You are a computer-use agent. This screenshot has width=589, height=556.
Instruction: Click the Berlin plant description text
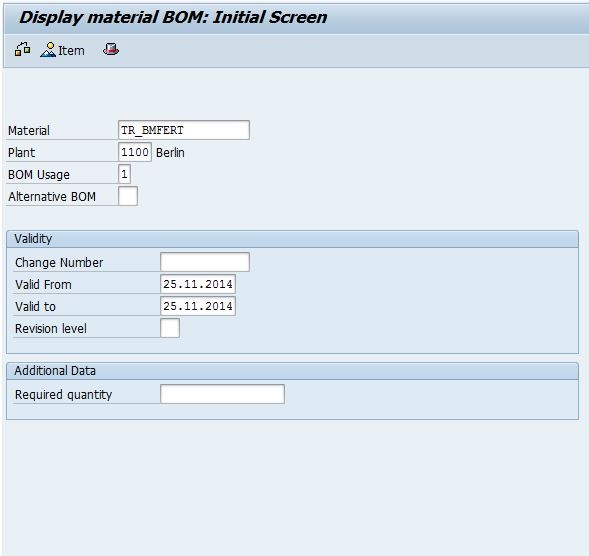(x=170, y=153)
